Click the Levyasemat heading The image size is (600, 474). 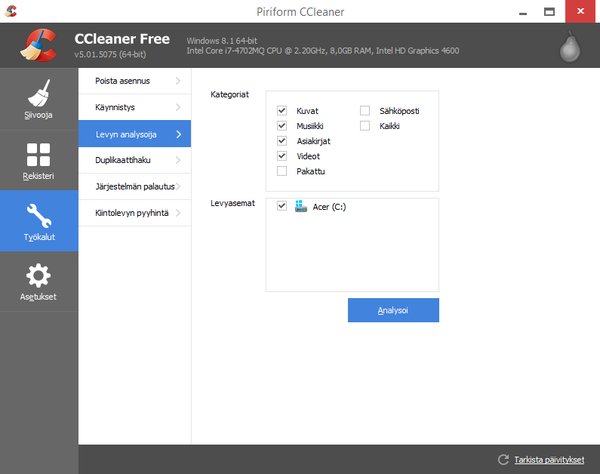tap(233, 203)
